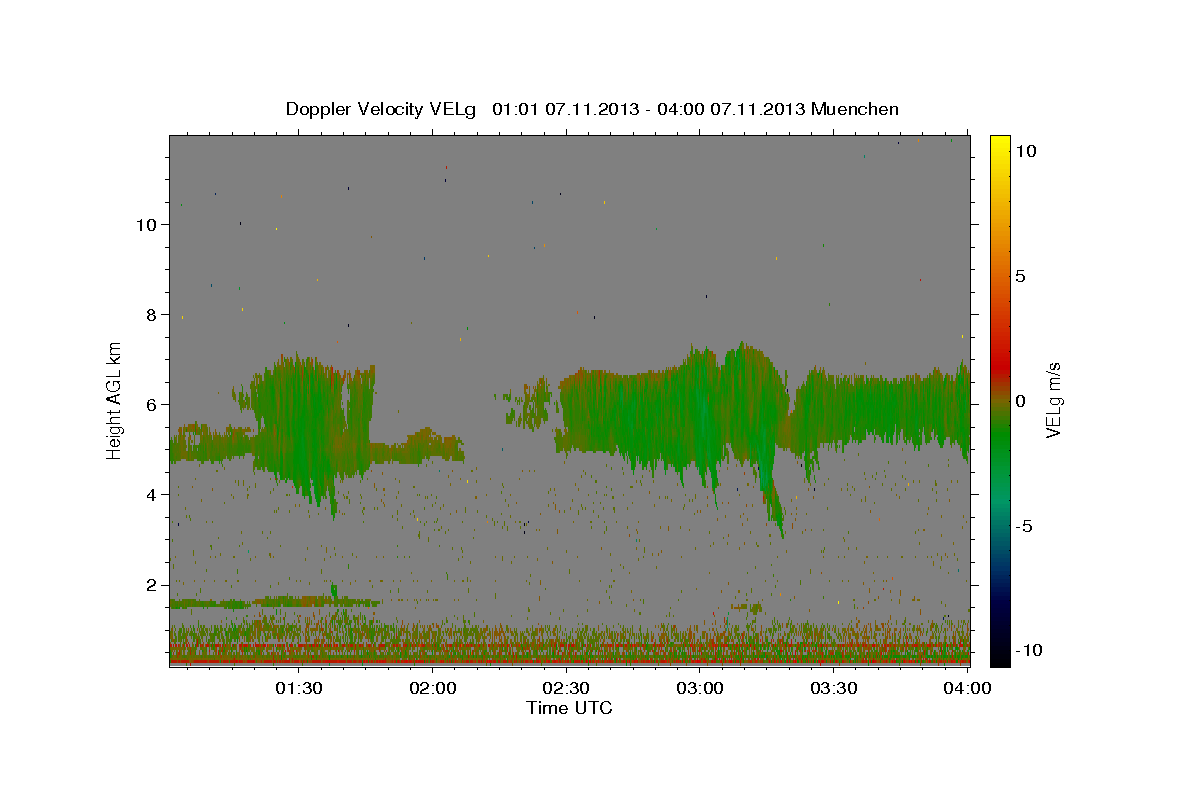
Task: Click the height axis label 10
Action: [x=146, y=225]
